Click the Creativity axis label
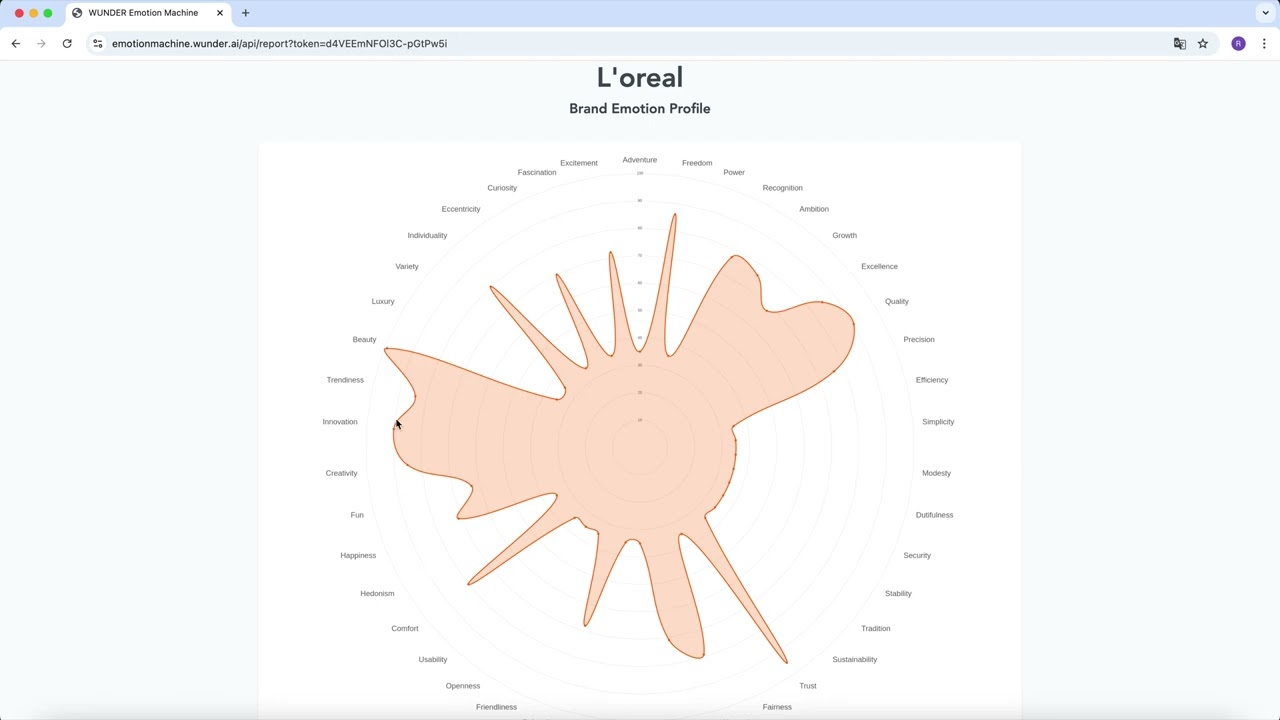The image size is (1280, 720). click(x=342, y=473)
